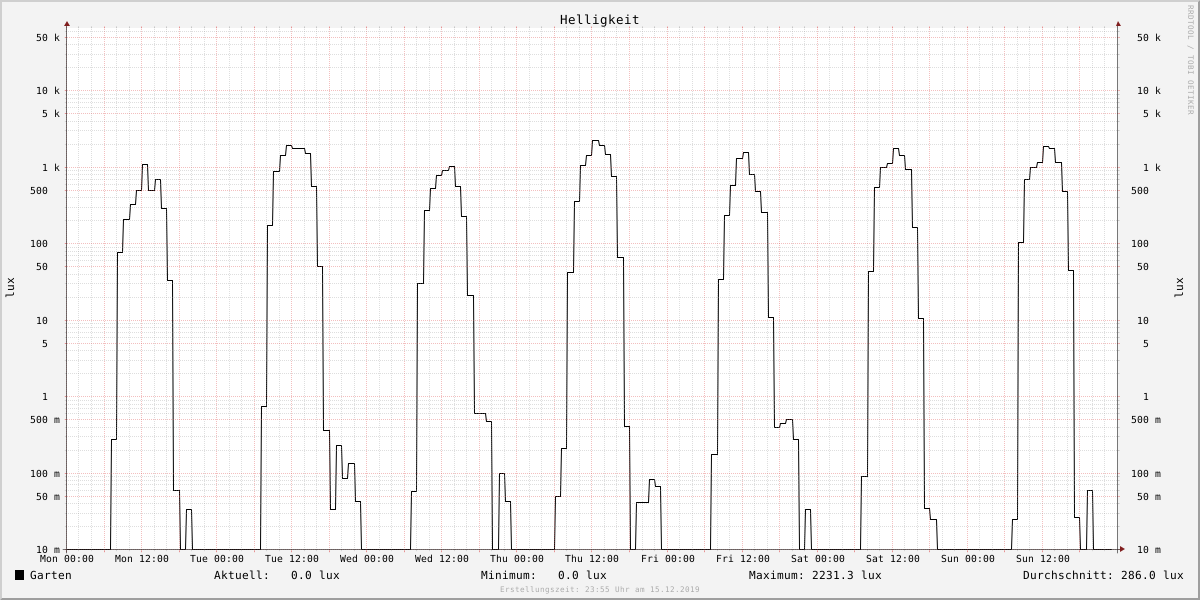This screenshot has height=600, width=1200.
Task: Click the Tue 12:00 time axis label
Action: click(x=292, y=559)
